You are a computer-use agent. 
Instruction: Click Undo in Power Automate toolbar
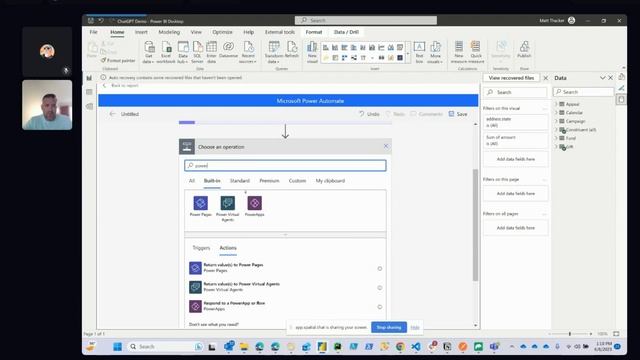369,114
